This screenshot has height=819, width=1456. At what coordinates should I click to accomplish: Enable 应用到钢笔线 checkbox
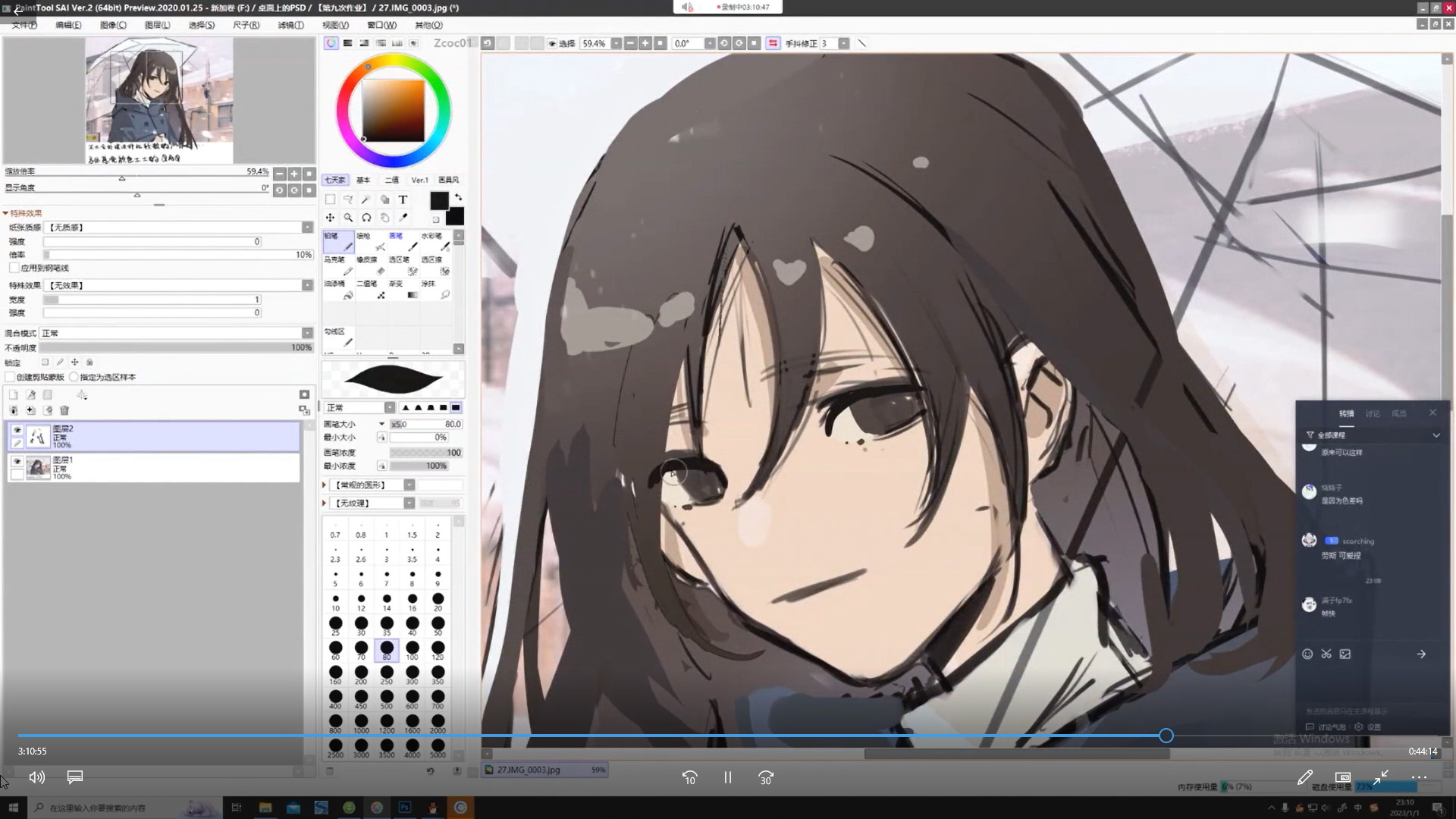(14, 268)
